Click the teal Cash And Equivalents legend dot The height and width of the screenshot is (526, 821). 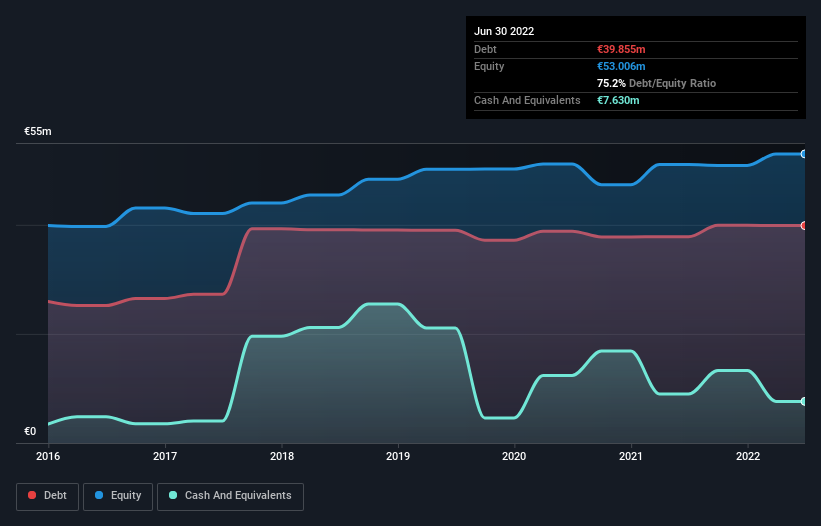click(173, 495)
